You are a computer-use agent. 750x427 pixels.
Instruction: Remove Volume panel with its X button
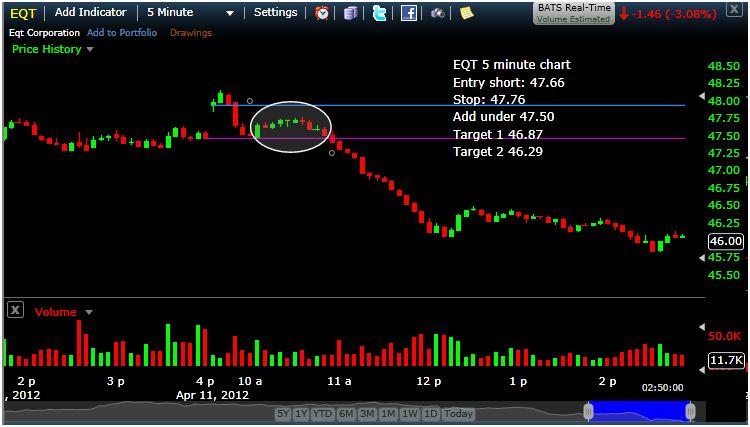(15, 310)
